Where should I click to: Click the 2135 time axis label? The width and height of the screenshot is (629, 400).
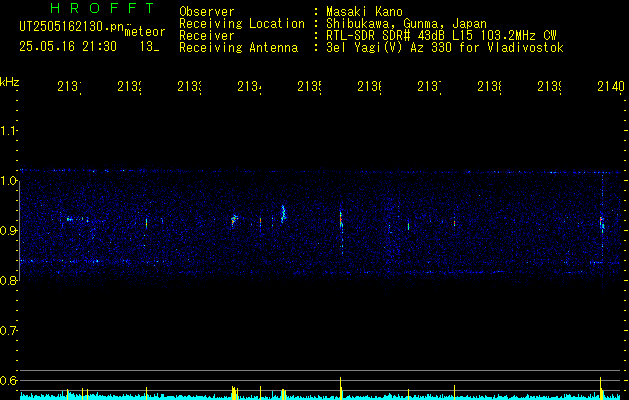[x=309, y=86]
